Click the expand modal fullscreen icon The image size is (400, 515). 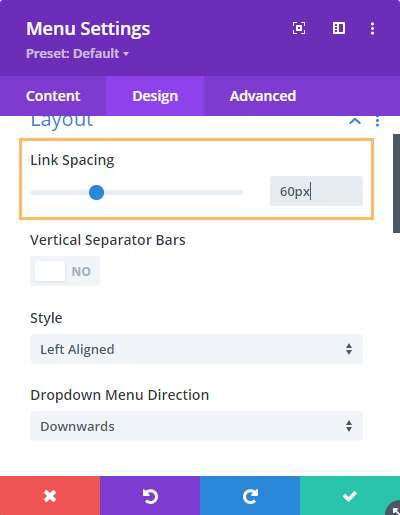pyautogui.click(x=299, y=28)
